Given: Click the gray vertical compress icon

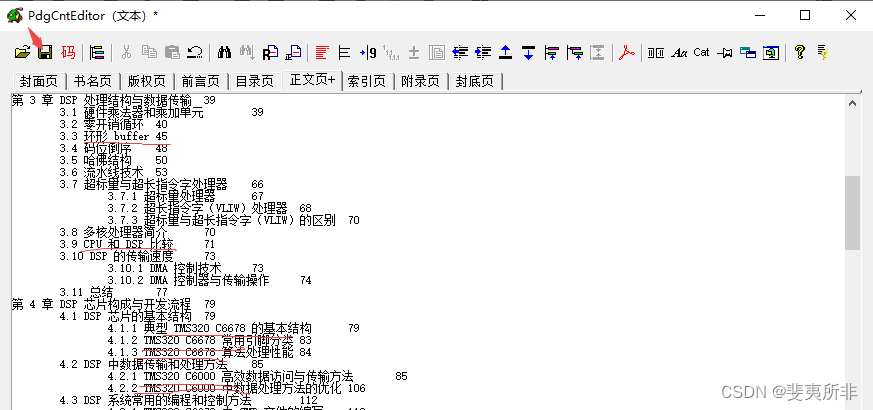Looking at the screenshot, I should coord(597,52).
